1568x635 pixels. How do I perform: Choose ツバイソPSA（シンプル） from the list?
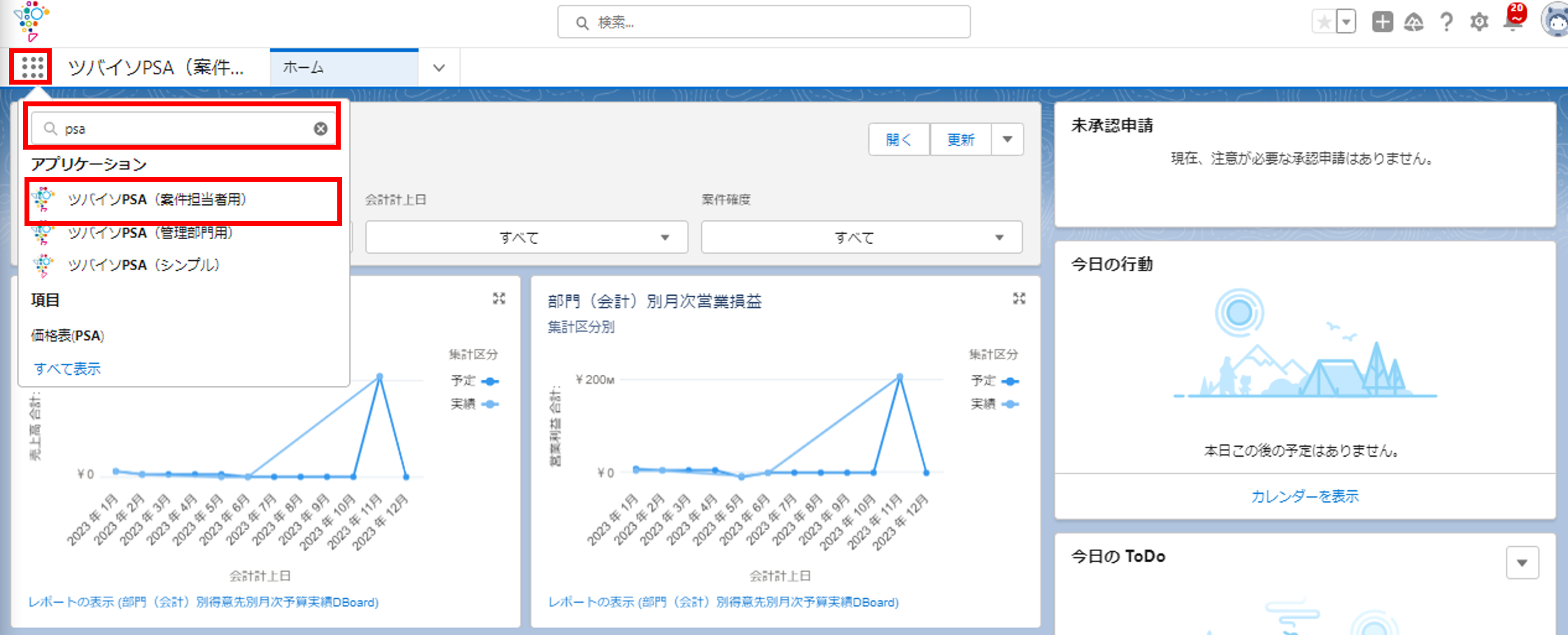[x=143, y=265]
